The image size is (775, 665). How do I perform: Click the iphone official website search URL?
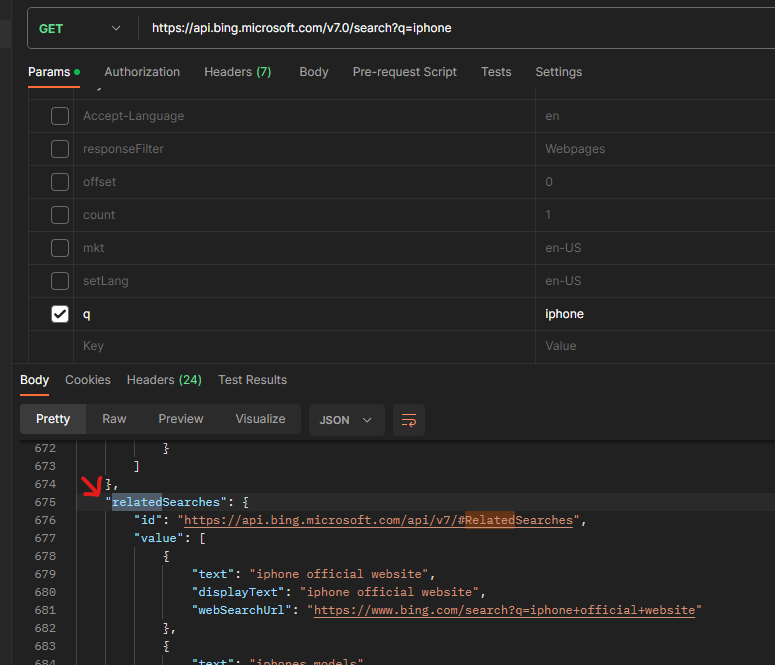point(508,610)
